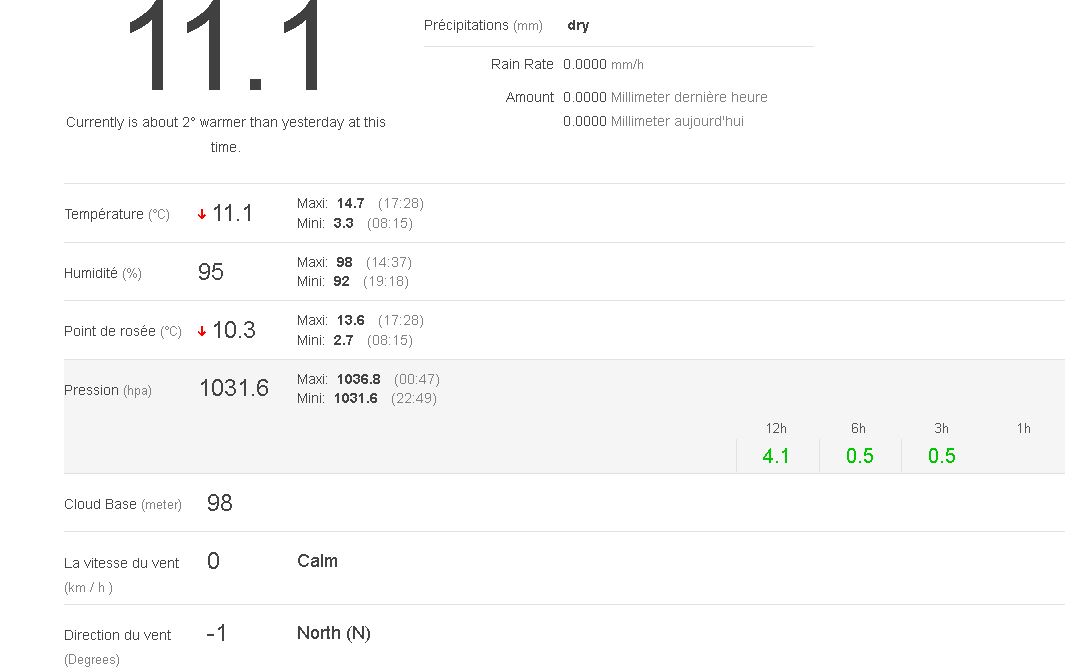Click the red down arrow beside Point de rosée
The image size is (1079, 672).
(202, 331)
